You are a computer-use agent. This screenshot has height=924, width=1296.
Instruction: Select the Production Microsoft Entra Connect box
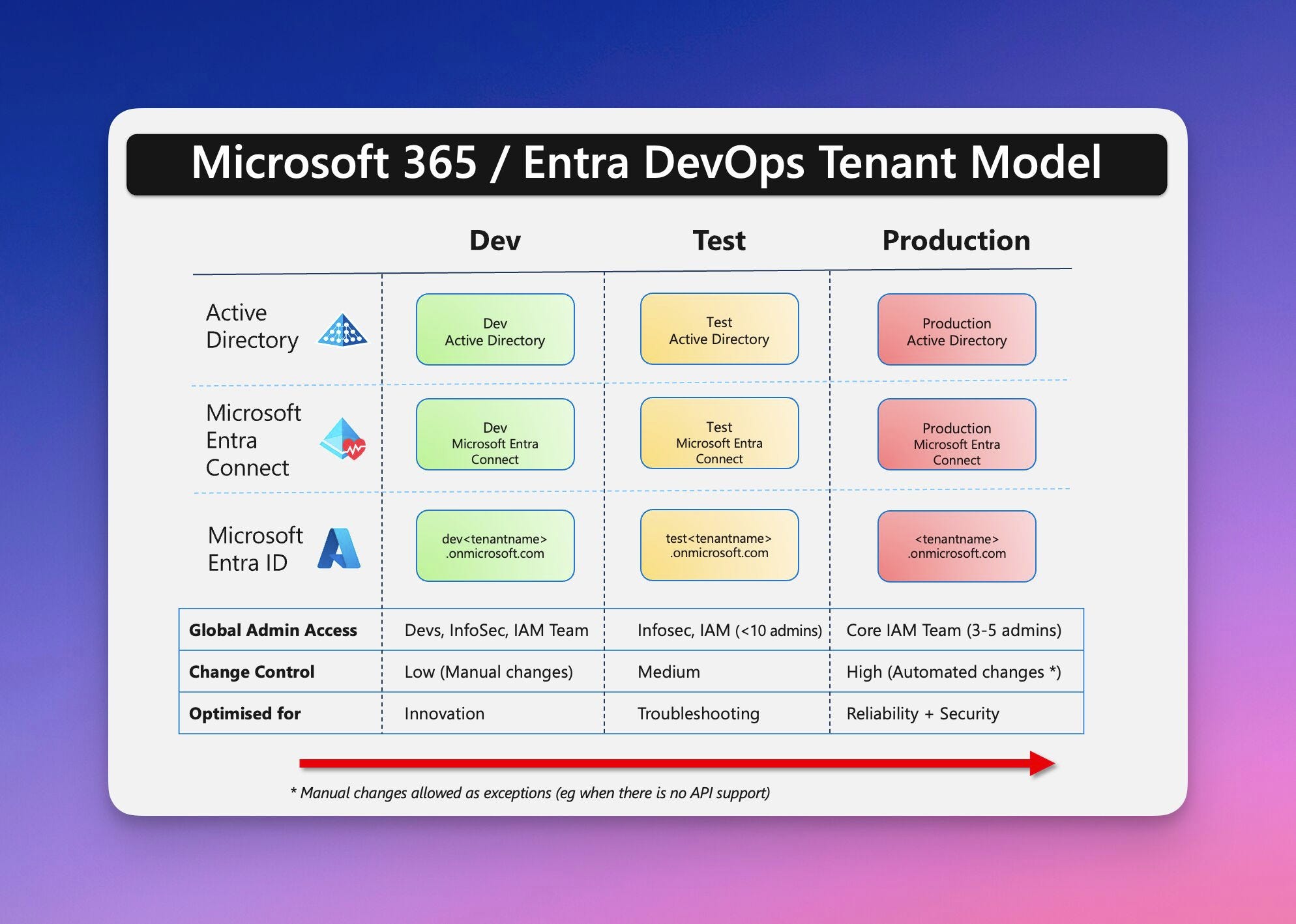coord(956,435)
